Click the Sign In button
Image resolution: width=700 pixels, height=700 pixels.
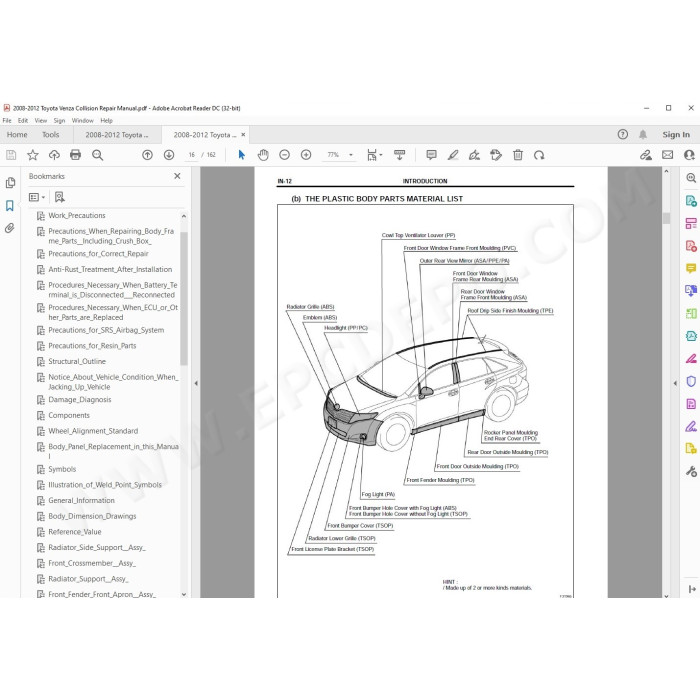[676, 134]
